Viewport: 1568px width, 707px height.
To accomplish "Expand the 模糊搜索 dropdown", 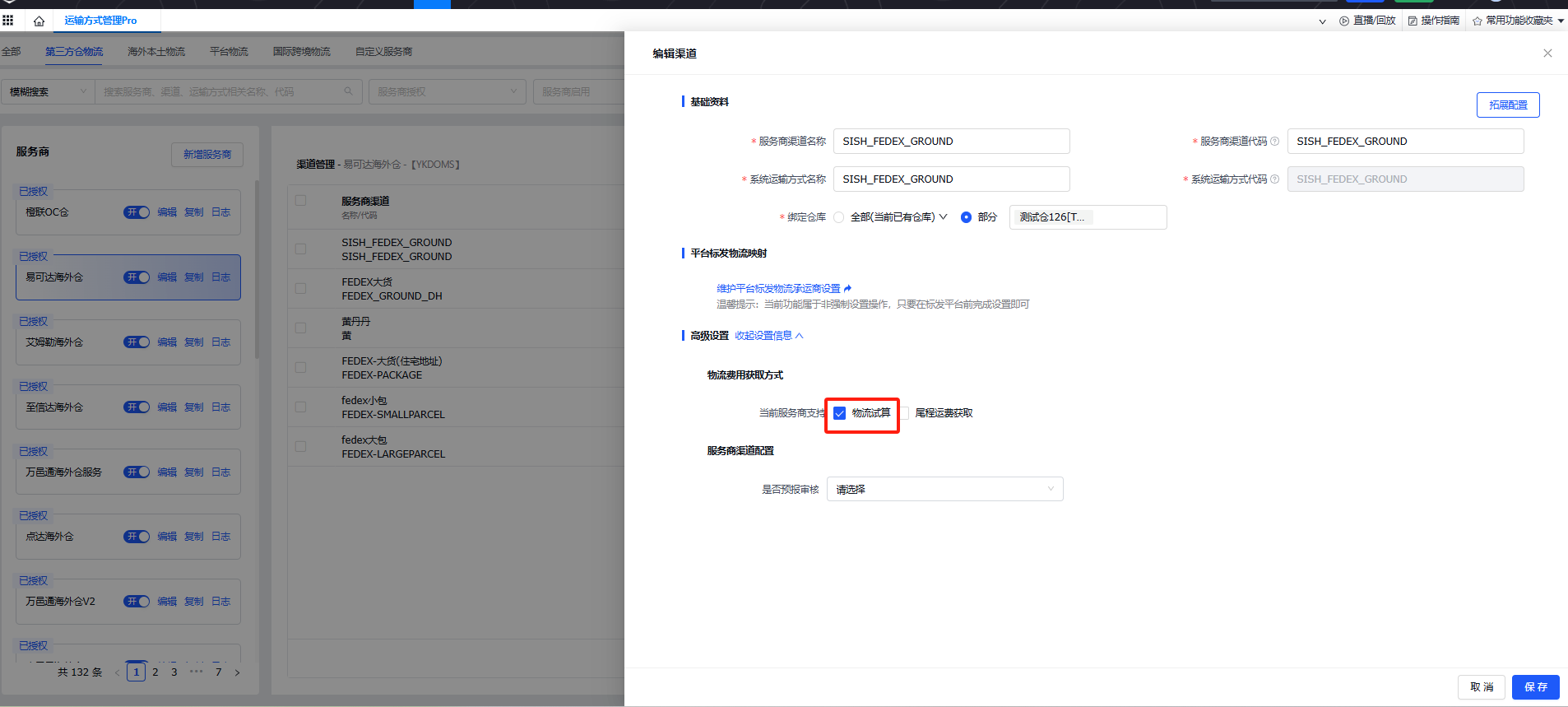I will (47, 91).
